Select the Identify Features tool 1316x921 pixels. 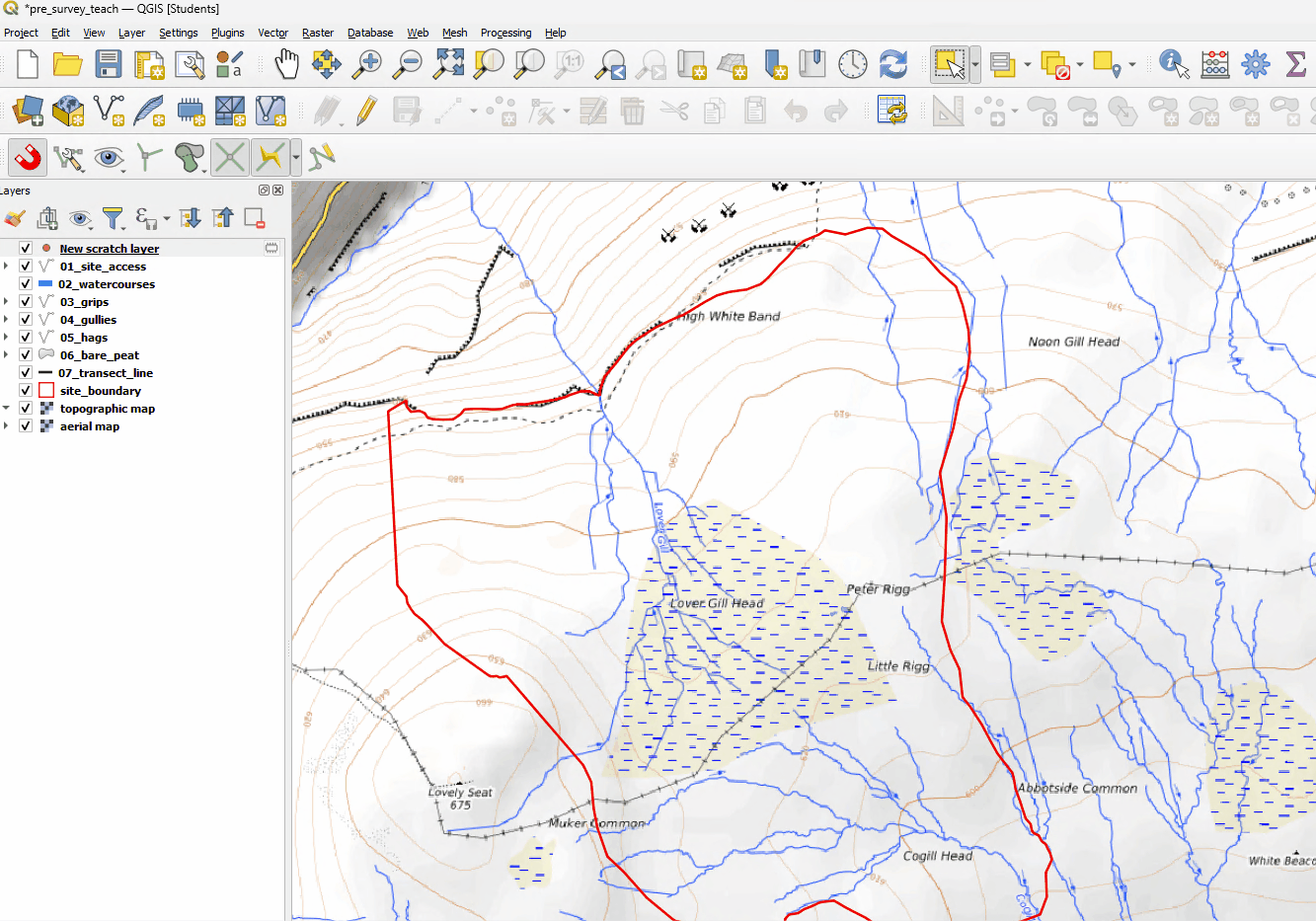1173,63
